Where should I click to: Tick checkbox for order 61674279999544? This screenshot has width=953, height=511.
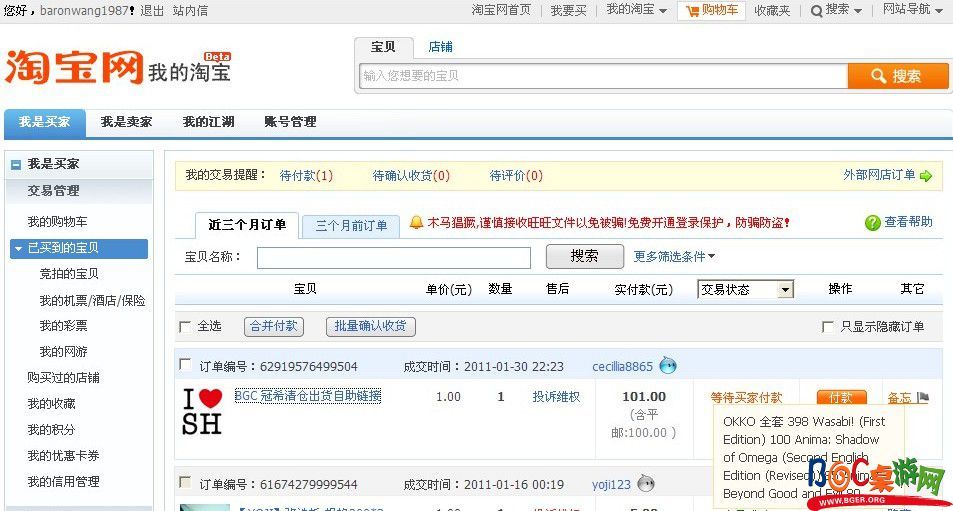point(185,482)
